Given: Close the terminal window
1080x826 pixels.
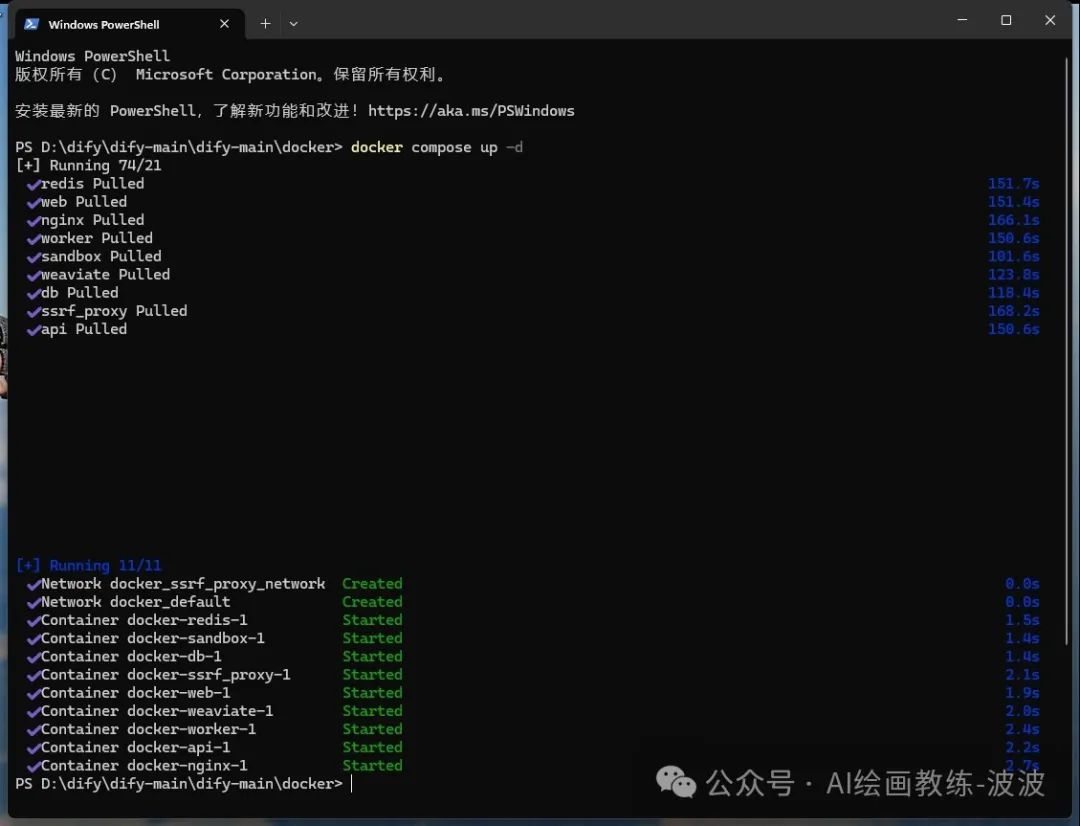Looking at the screenshot, I should tap(1050, 20).
